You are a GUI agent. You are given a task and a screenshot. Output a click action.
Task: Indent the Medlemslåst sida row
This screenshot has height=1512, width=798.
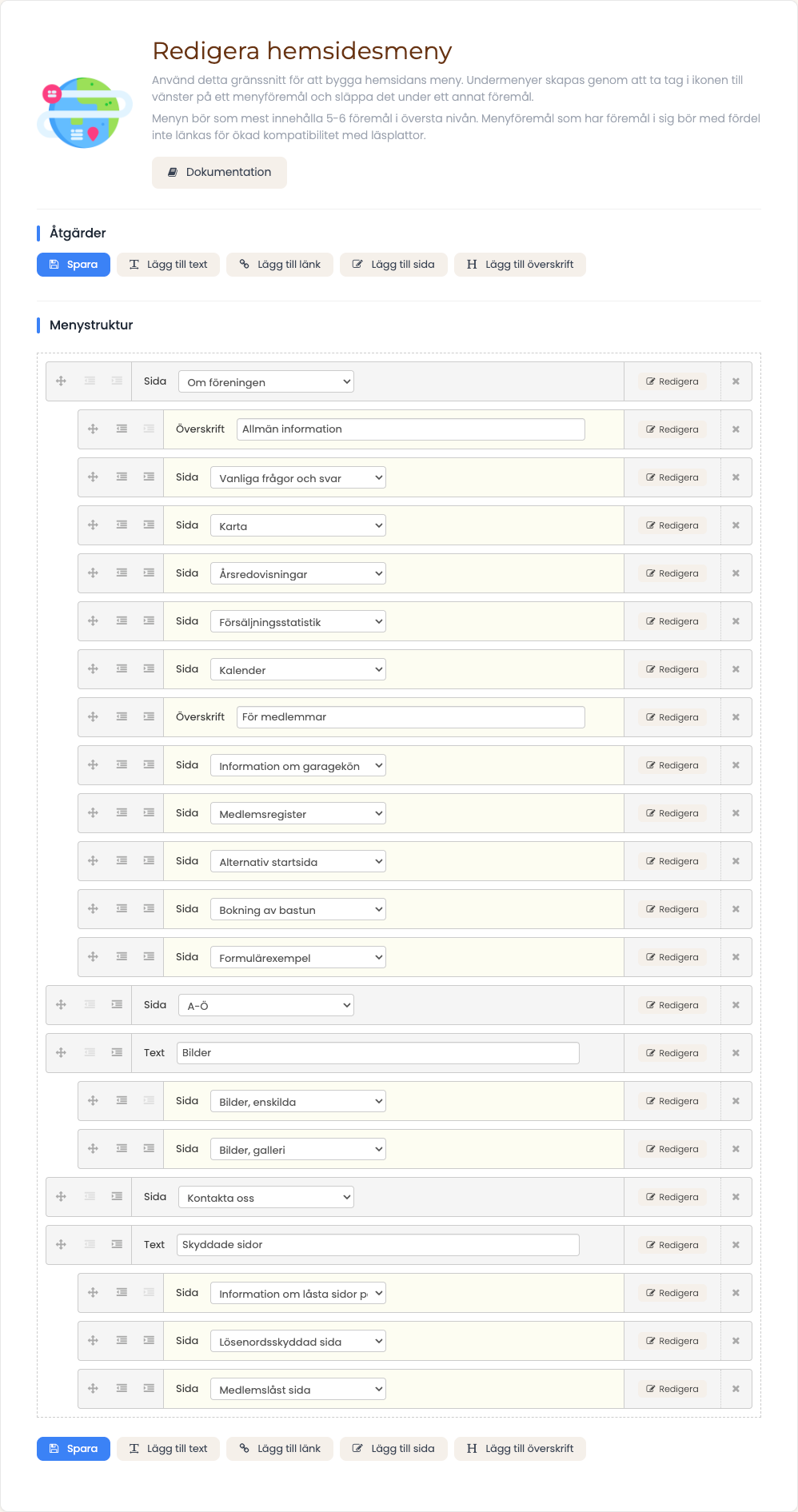[149, 1389]
